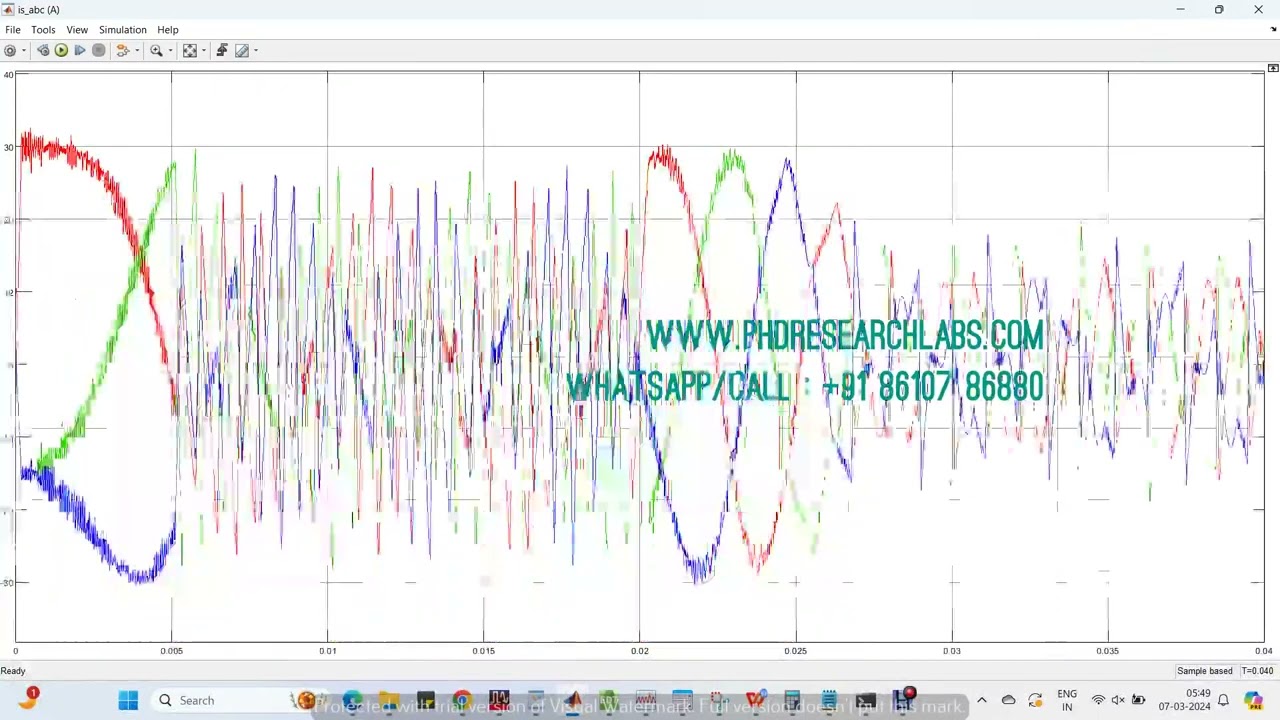The height and width of the screenshot is (720, 1280).
Task: Click the Step Back button
Action: click(43, 50)
